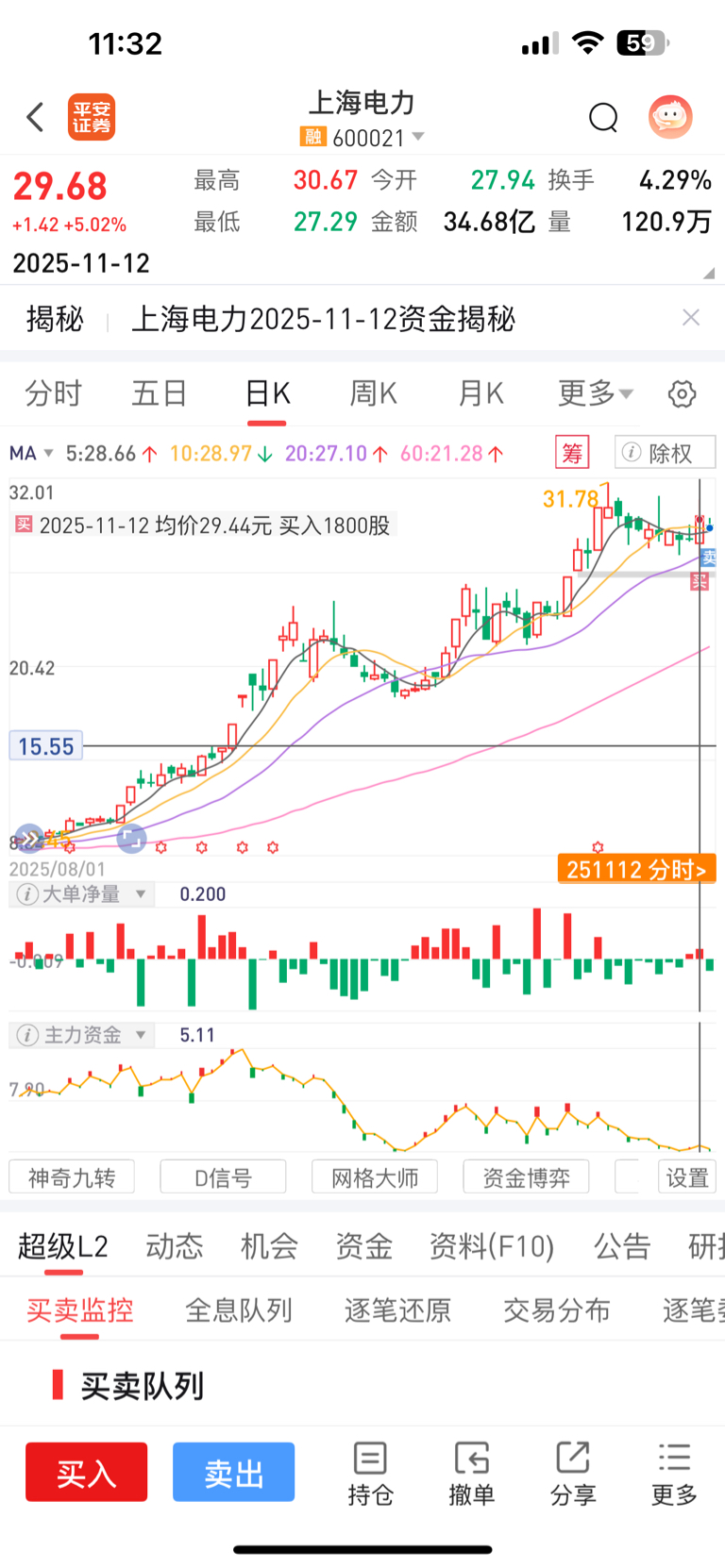
Task: Open the user avatar mascot icon
Action: [x=670, y=117]
